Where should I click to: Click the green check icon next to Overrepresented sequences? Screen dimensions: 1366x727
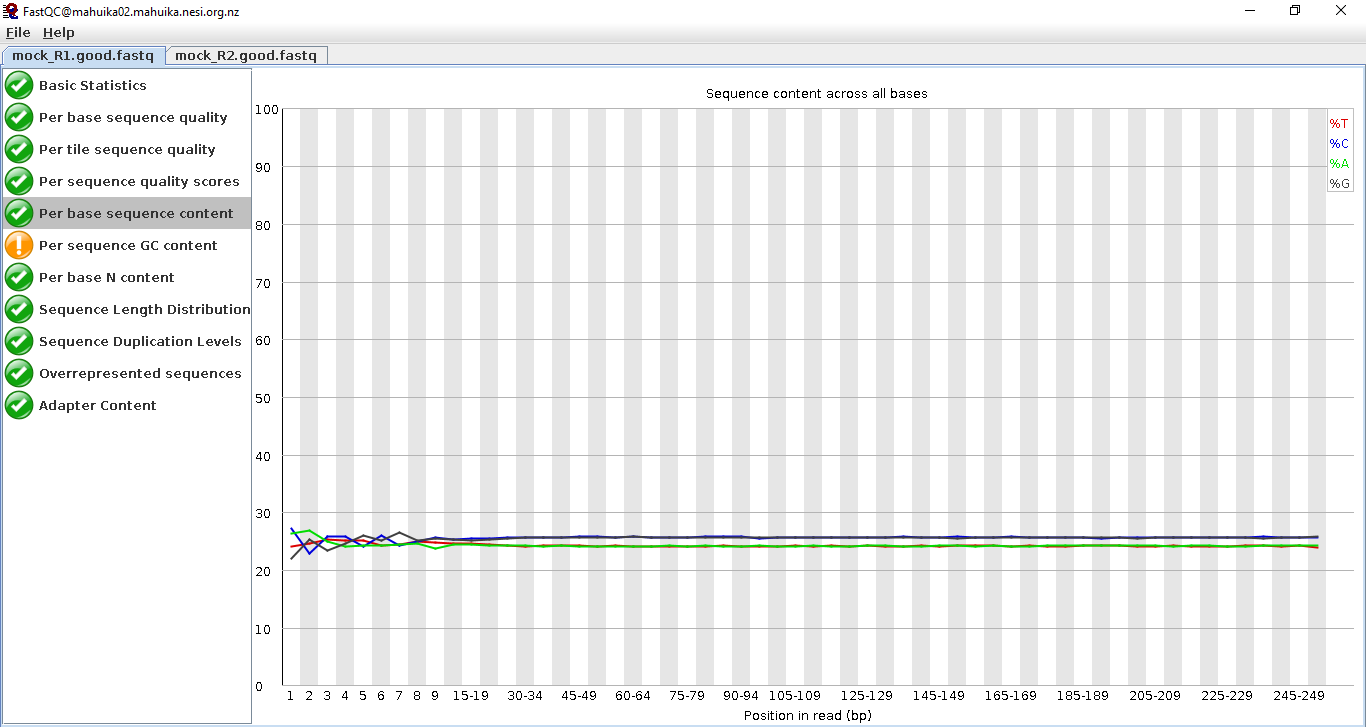coord(19,373)
